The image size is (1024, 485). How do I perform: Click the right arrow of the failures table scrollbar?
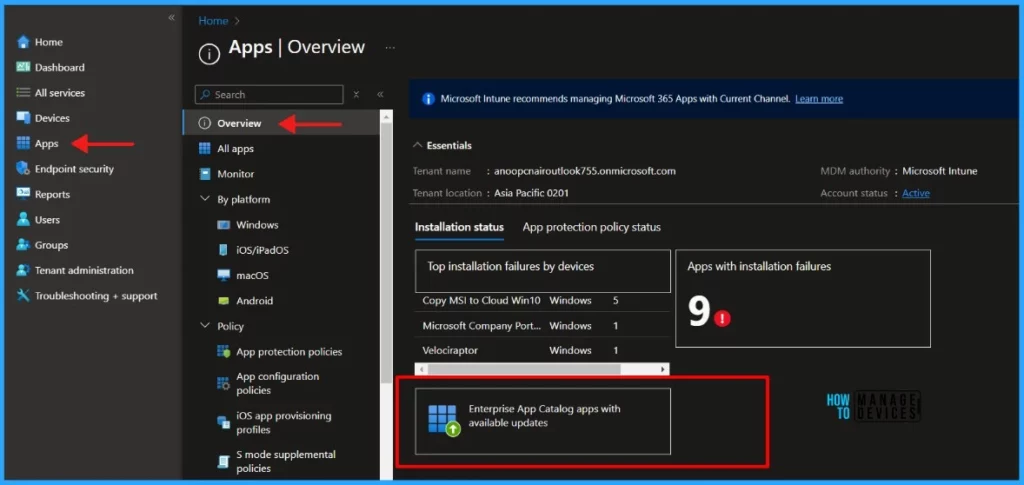(664, 369)
